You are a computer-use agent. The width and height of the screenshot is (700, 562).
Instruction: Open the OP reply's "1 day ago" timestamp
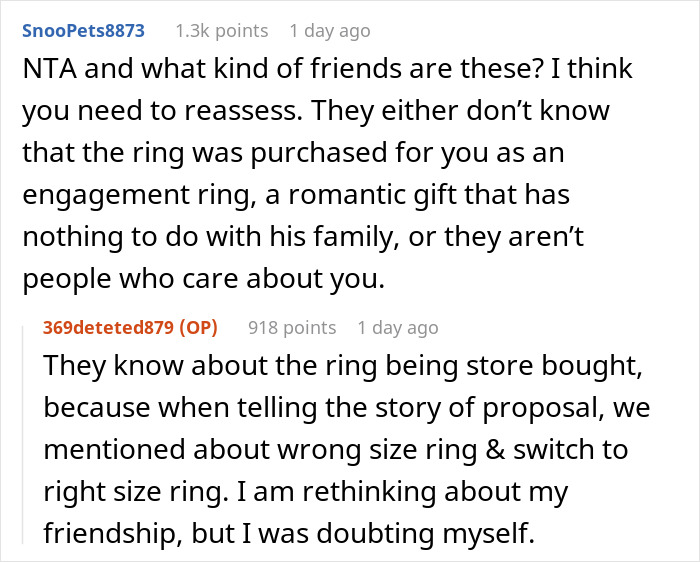[x=397, y=327]
